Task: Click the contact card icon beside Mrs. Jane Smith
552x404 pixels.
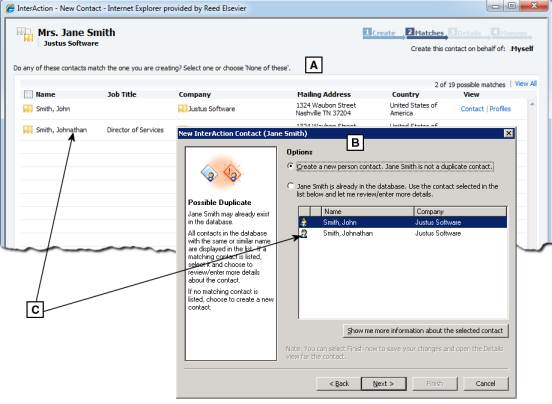Action: pos(24,34)
